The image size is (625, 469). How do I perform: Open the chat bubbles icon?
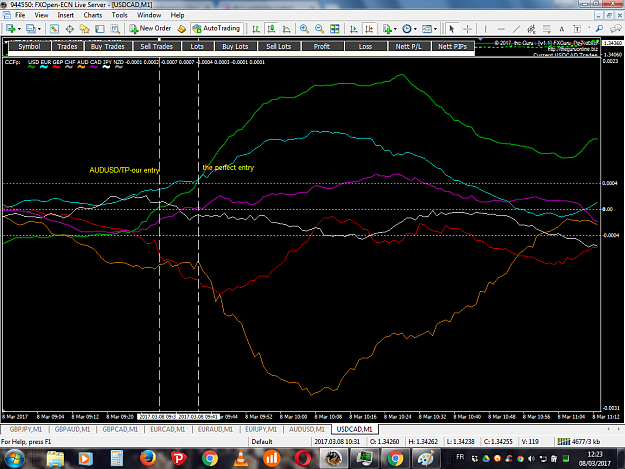616,29
